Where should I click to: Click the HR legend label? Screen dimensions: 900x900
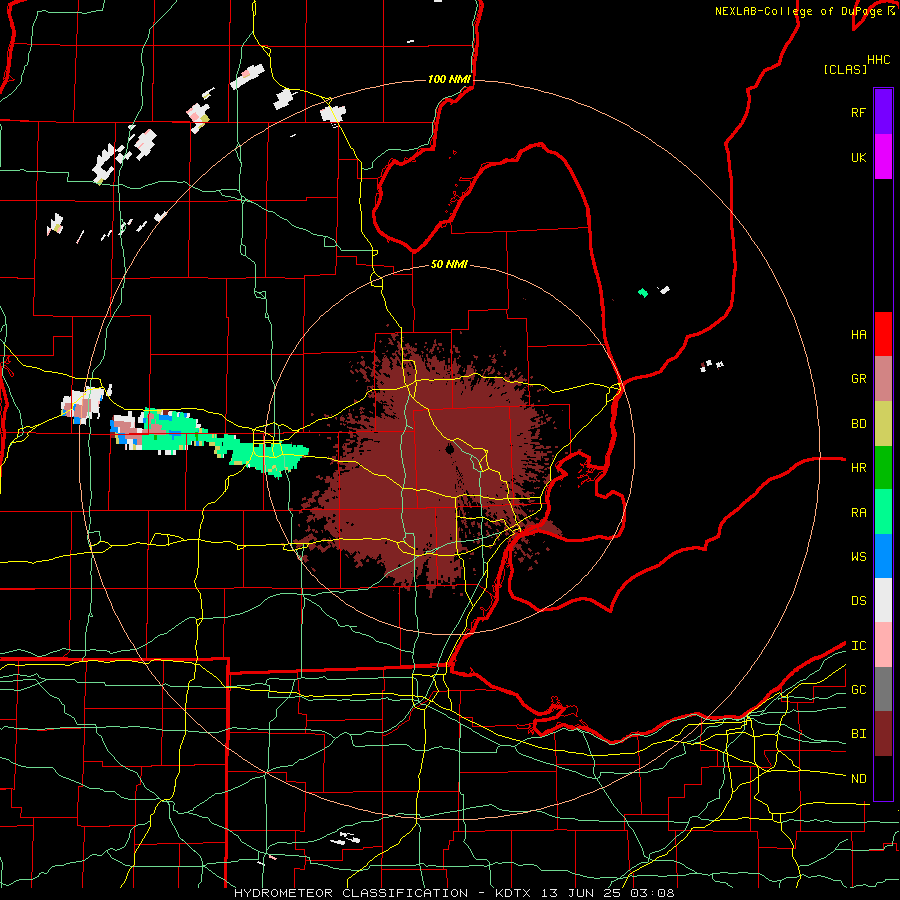point(858,468)
